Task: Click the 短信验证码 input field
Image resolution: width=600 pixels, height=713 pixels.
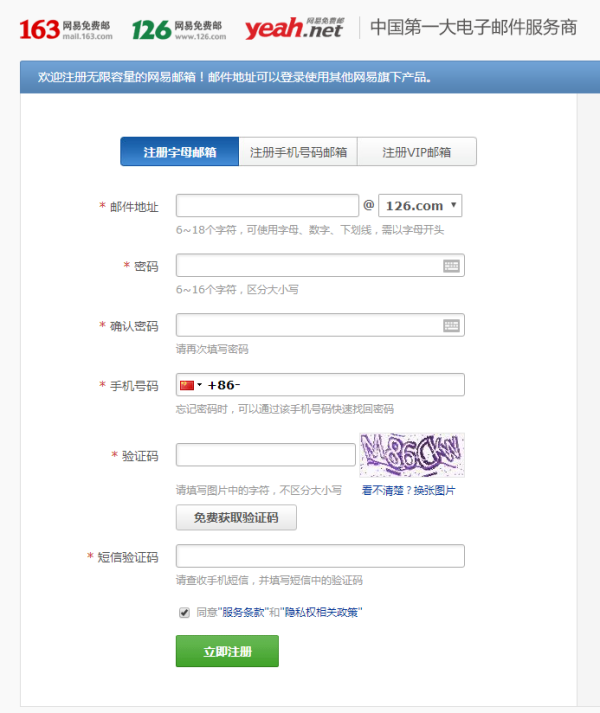Action: pos(320,556)
